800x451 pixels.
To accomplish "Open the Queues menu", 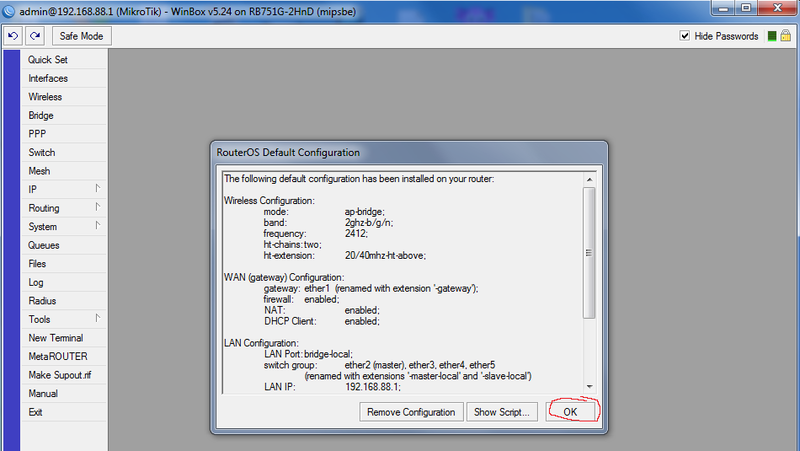I will [x=64, y=245].
